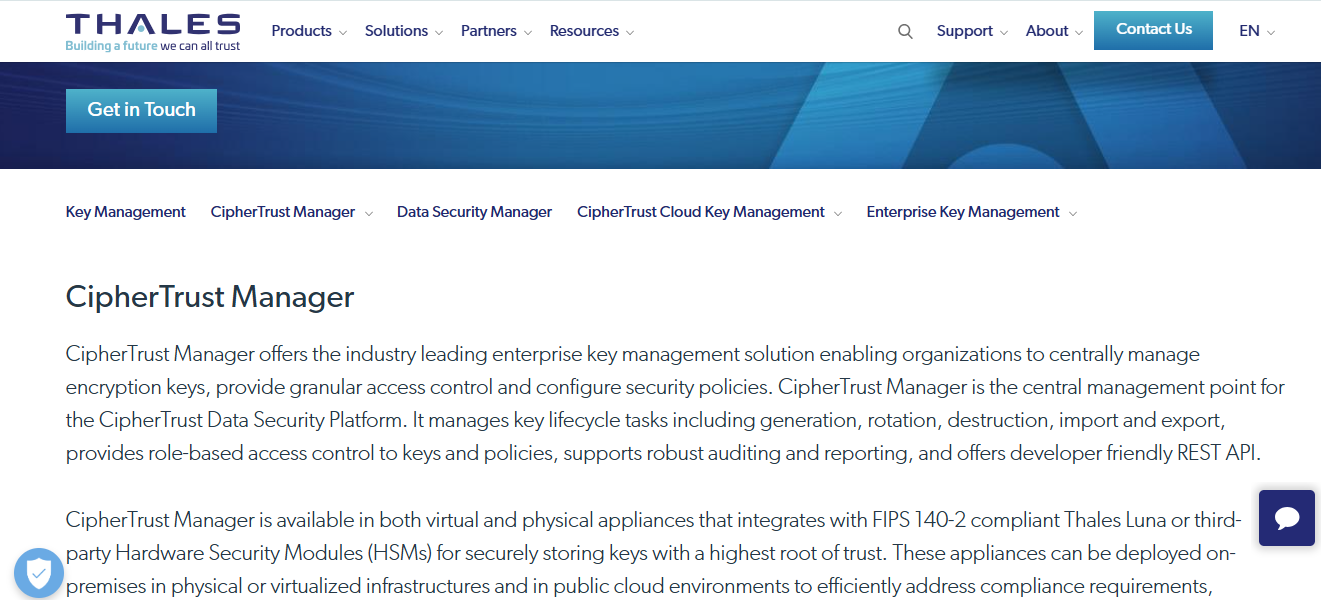This screenshot has height=600, width=1321.
Task: Click the Get in Touch button
Action: [x=141, y=110]
